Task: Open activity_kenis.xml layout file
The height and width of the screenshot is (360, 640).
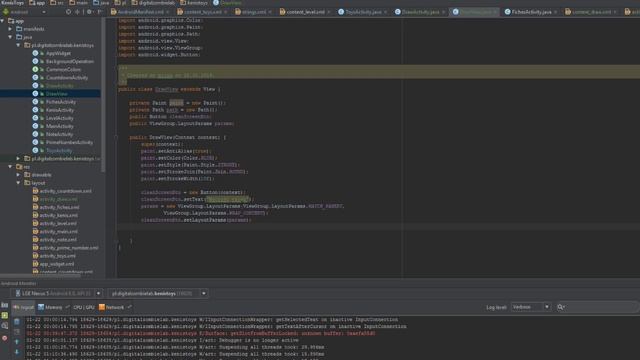Action: tap(58, 216)
